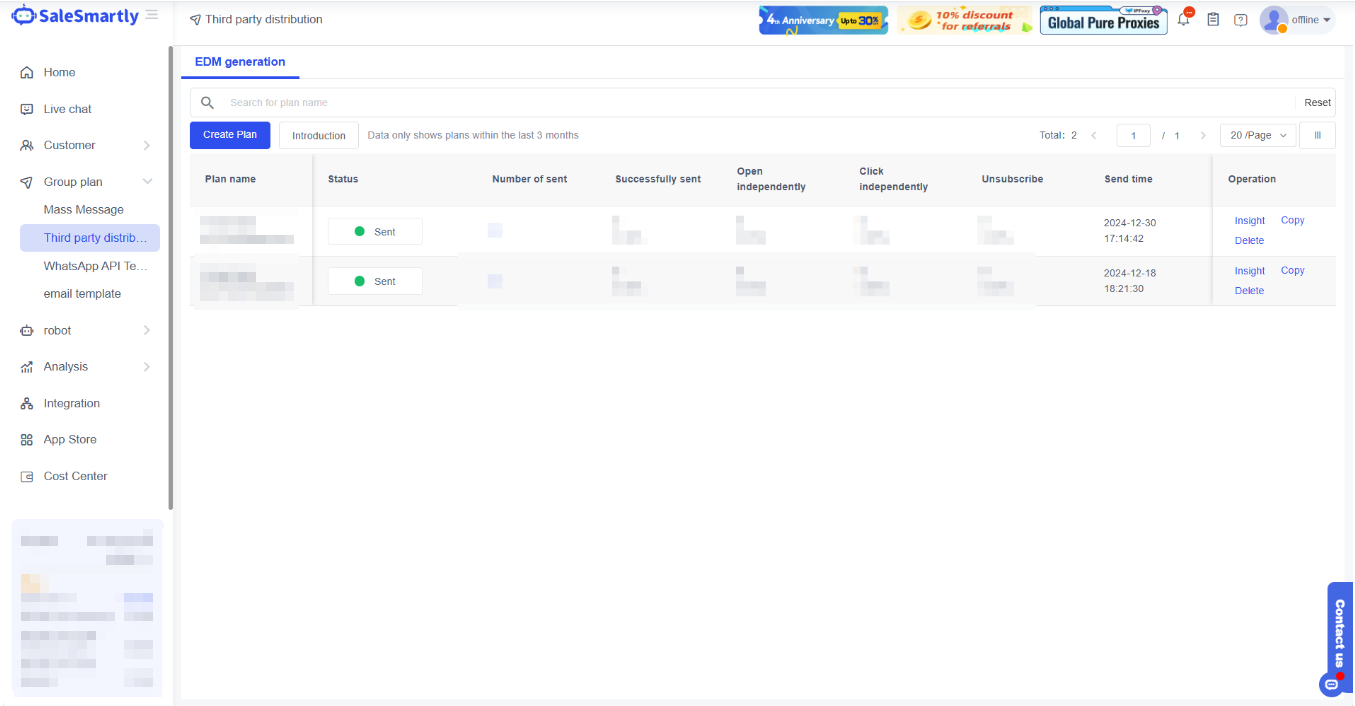
Task: Collapse sidebar using the hamburger icon
Action: click(152, 15)
